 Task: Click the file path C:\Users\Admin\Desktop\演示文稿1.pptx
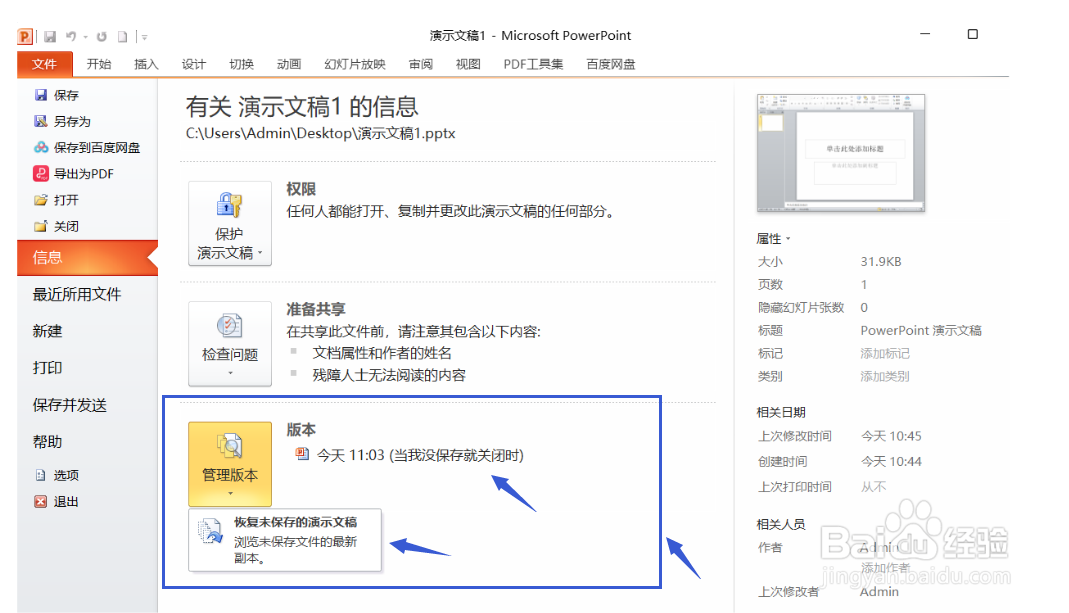coord(320,133)
